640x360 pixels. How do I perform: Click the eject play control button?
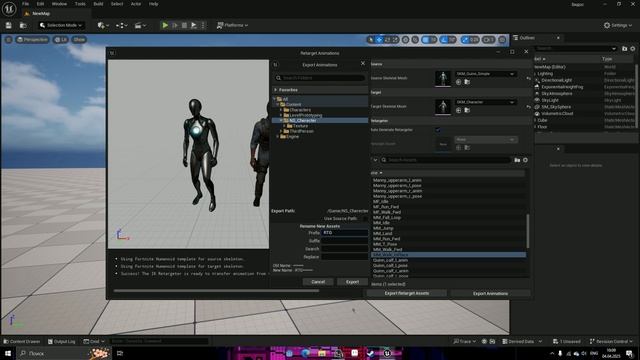coord(194,25)
